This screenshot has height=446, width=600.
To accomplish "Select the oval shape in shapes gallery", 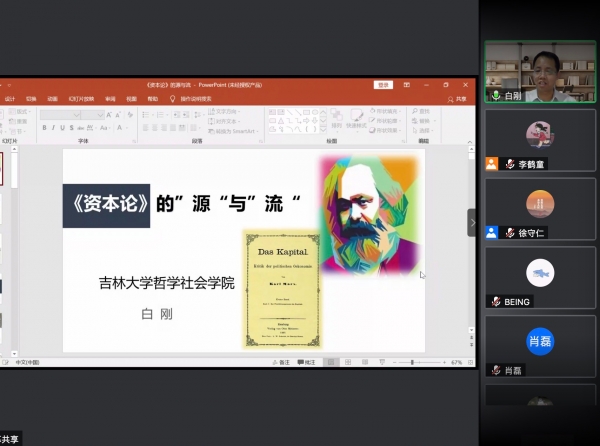I will (x=315, y=112).
